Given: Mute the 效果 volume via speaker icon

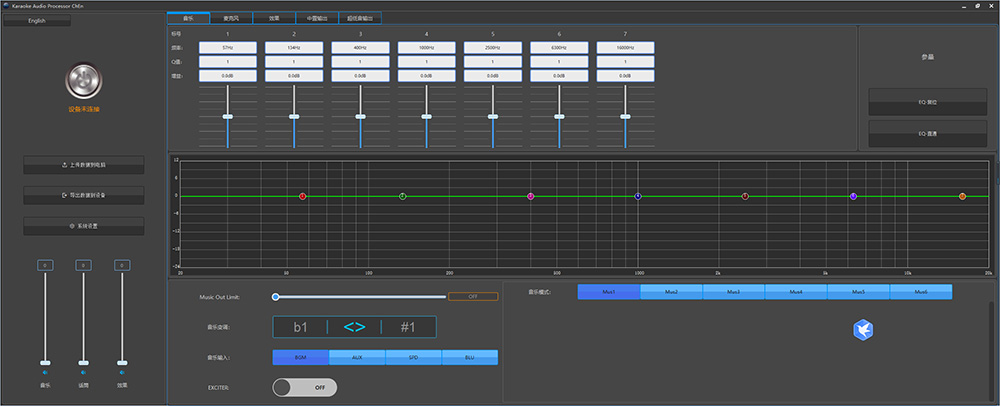Looking at the screenshot, I should click(x=121, y=372).
